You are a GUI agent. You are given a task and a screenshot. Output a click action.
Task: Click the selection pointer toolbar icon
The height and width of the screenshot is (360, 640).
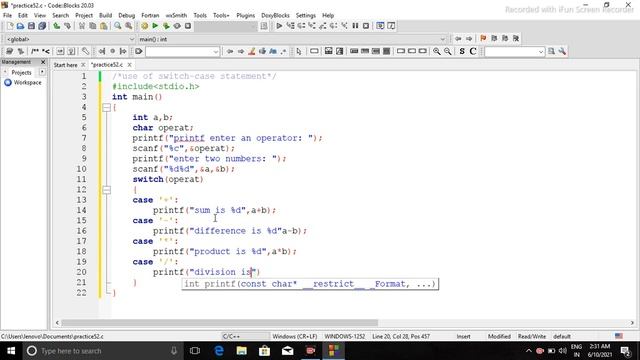[x=299, y=51]
